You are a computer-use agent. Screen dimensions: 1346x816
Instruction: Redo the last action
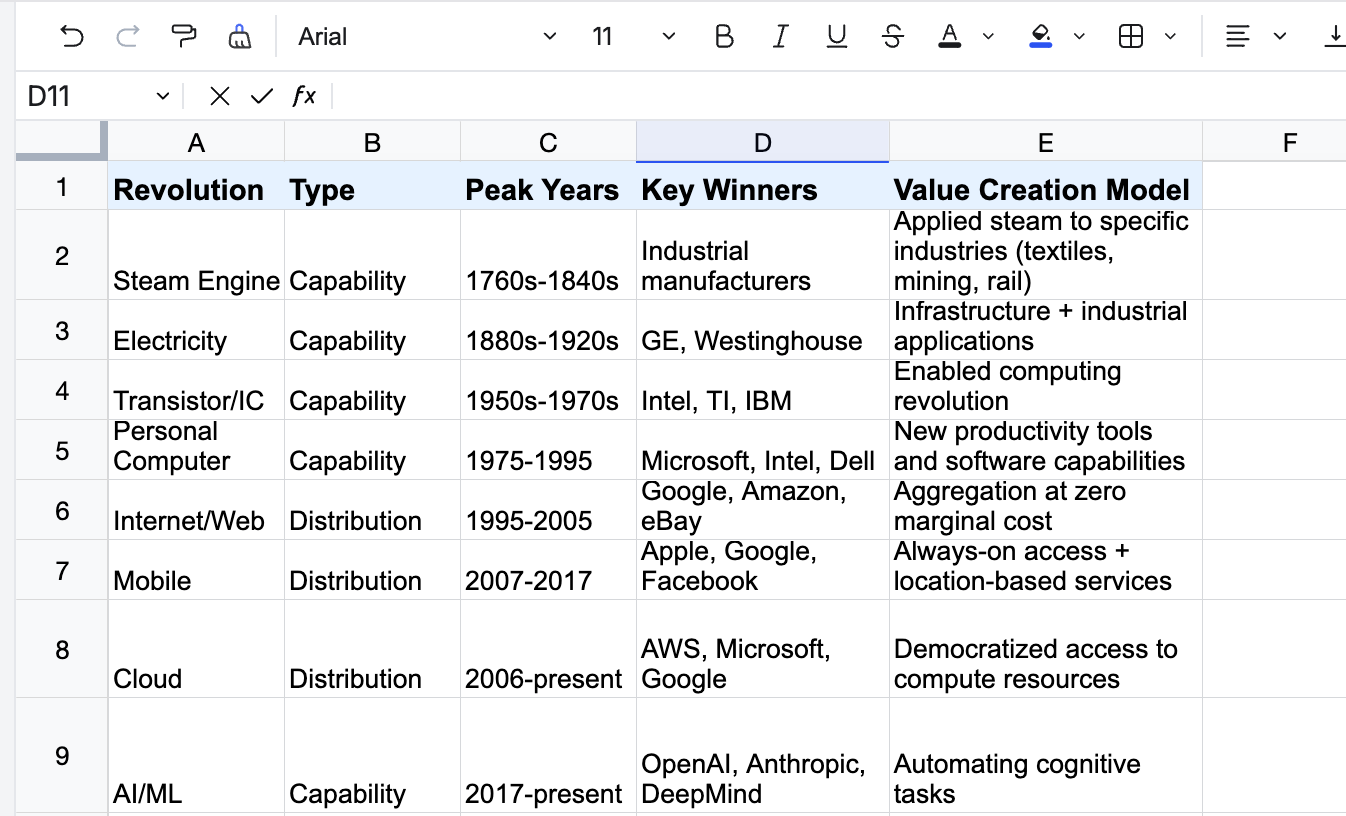point(128,37)
